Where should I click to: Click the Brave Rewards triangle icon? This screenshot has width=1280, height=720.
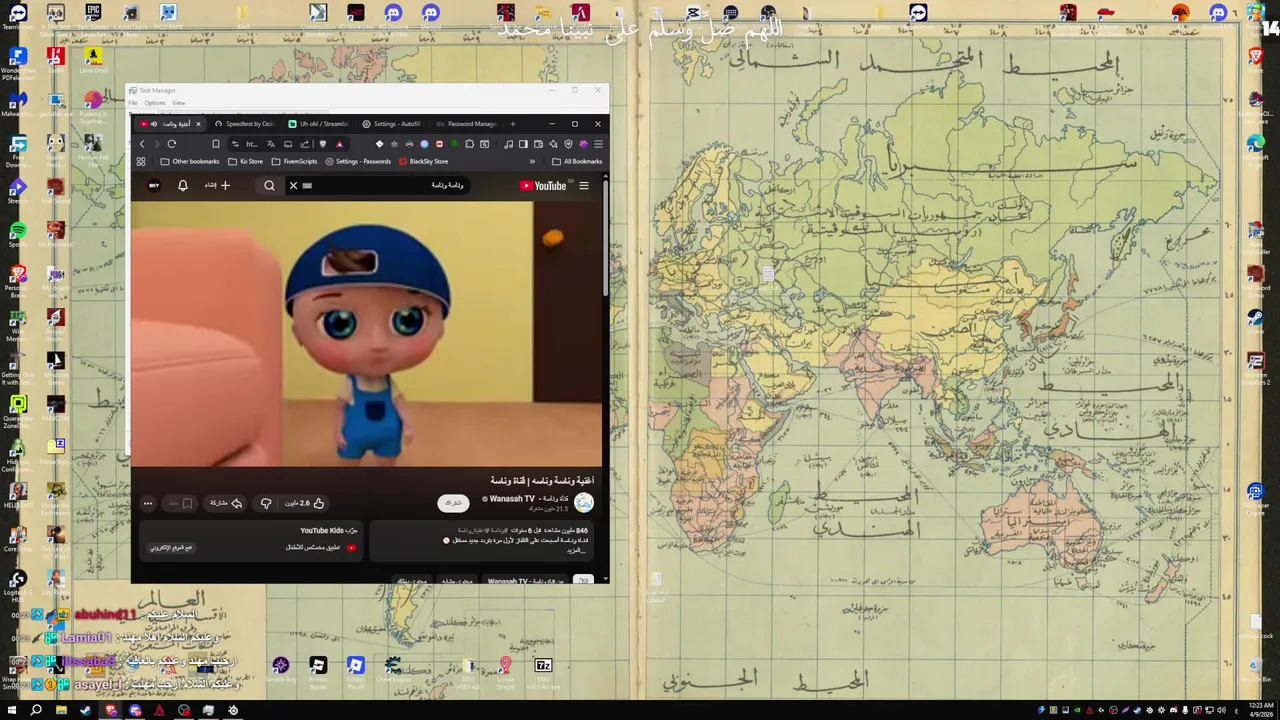click(340, 144)
